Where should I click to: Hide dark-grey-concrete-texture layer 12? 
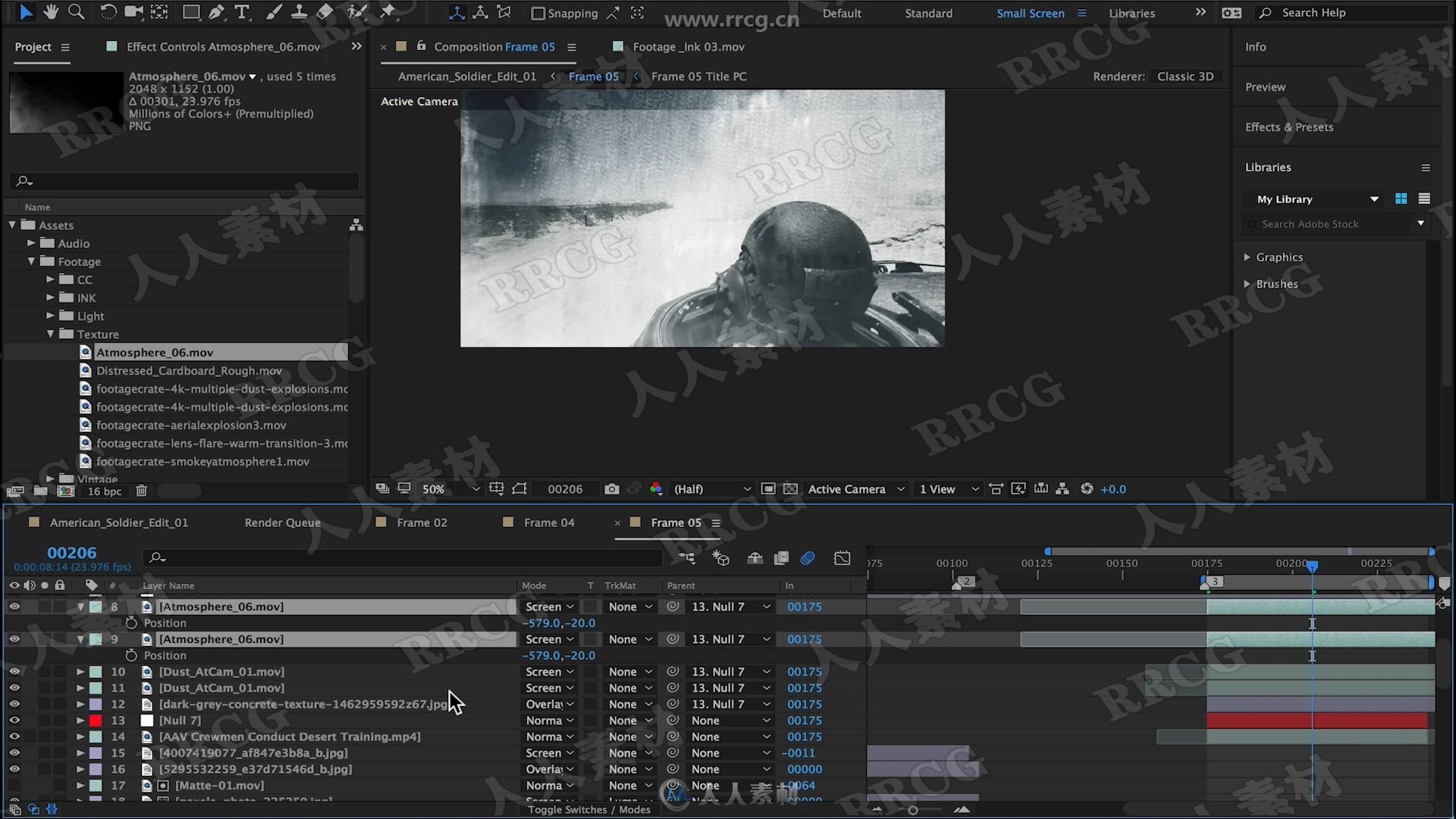pyautogui.click(x=14, y=704)
